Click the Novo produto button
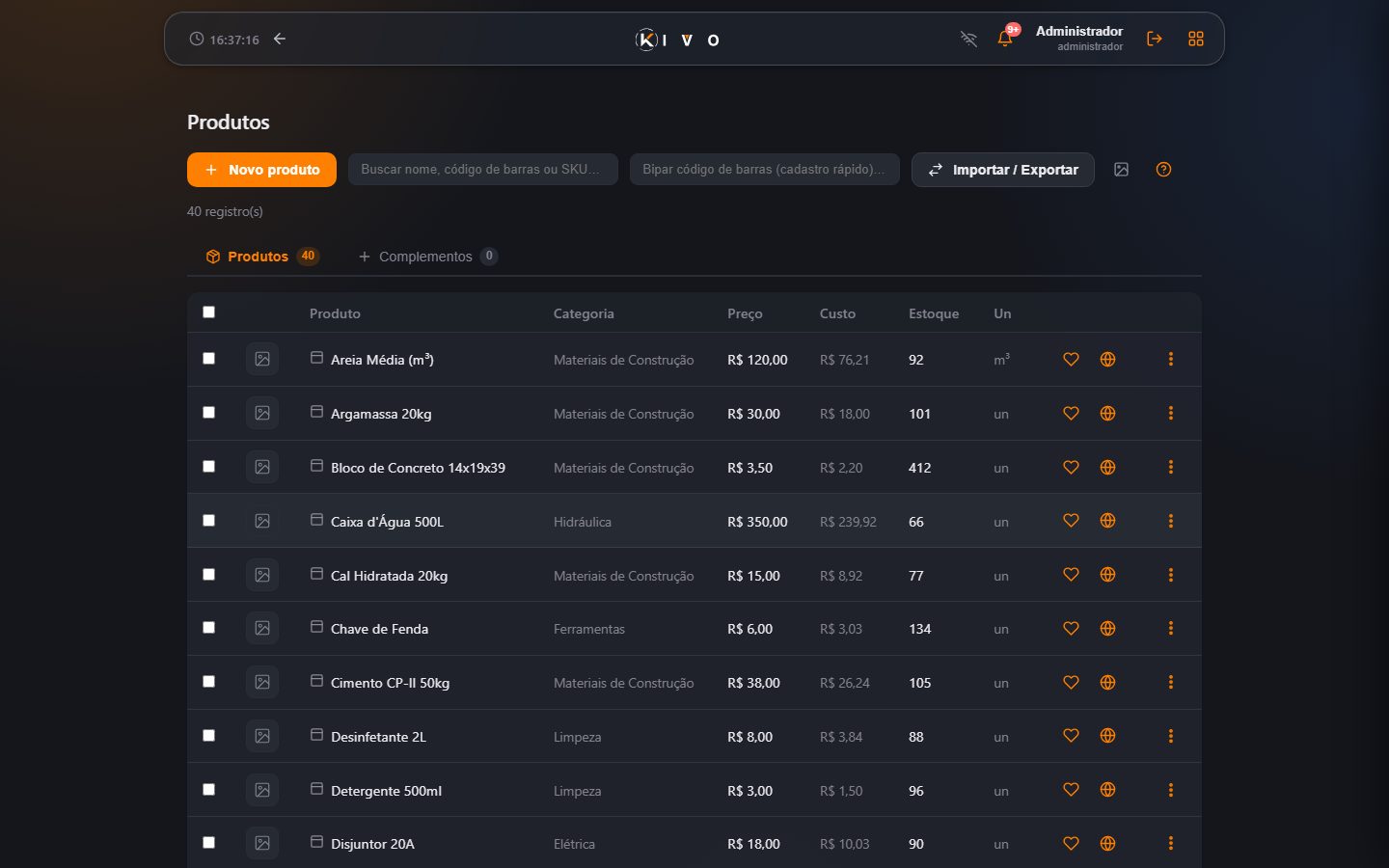The width and height of the screenshot is (1389, 868). [x=261, y=170]
